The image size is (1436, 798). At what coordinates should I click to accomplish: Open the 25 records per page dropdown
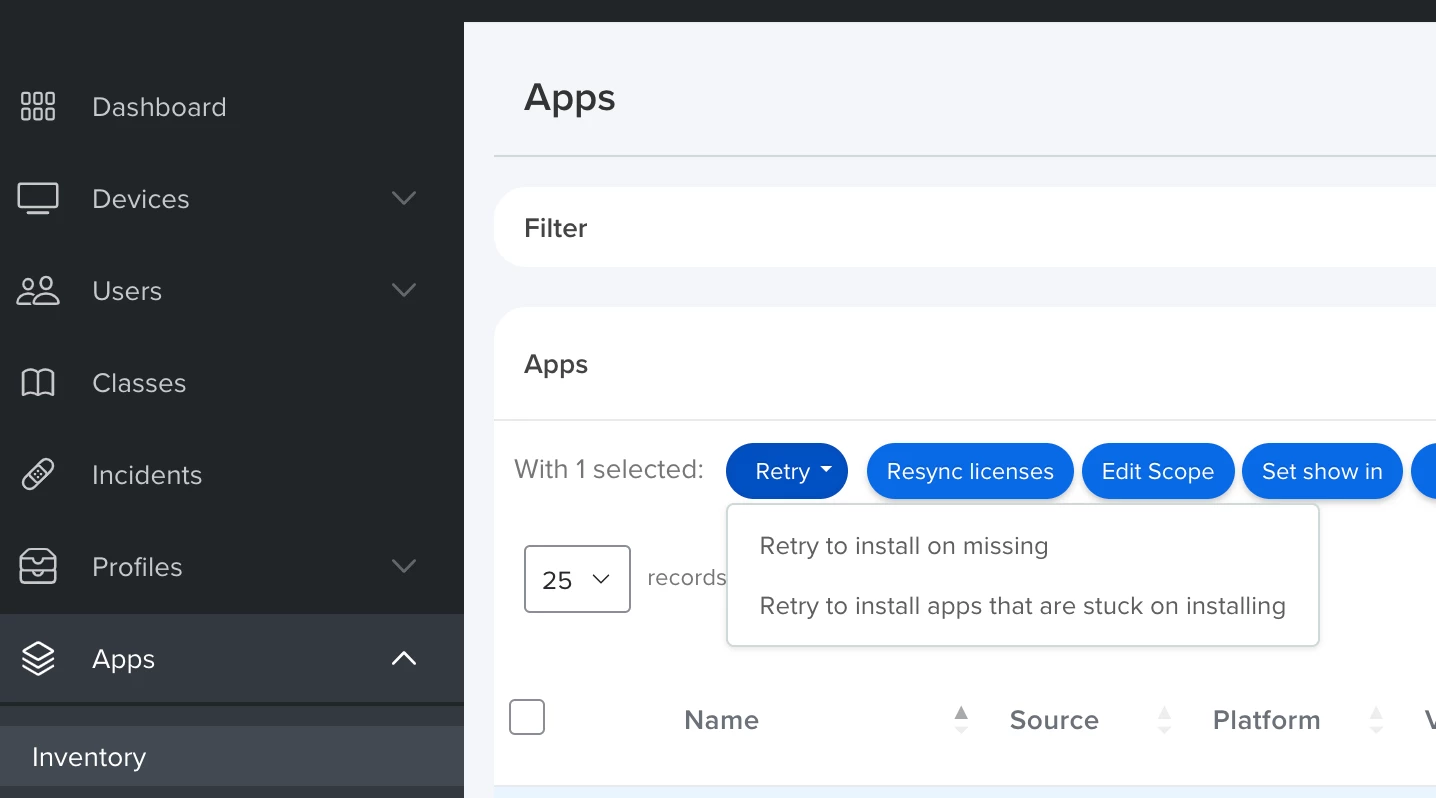(x=577, y=579)
